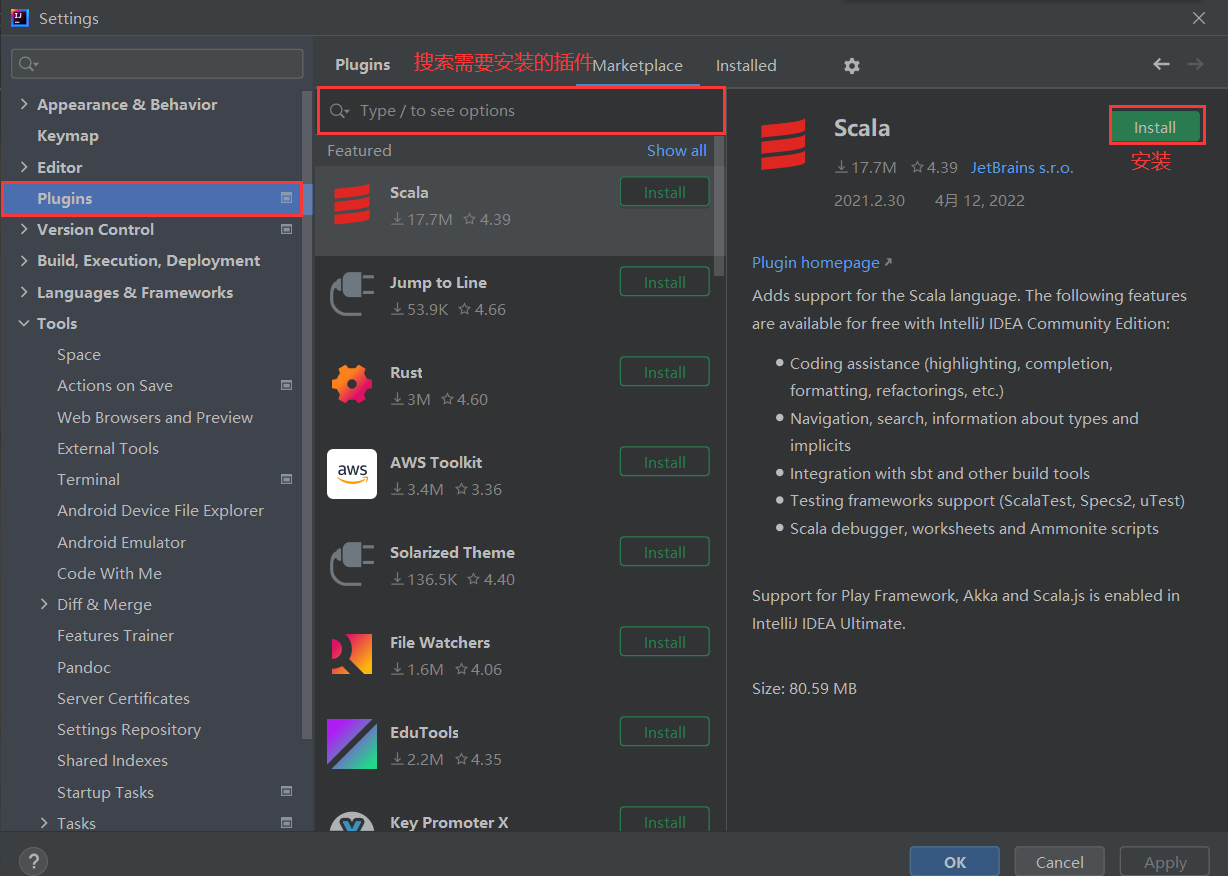Click the Scala plugin icon in list
Viewport: 1228px width, 876px height.
352,204
